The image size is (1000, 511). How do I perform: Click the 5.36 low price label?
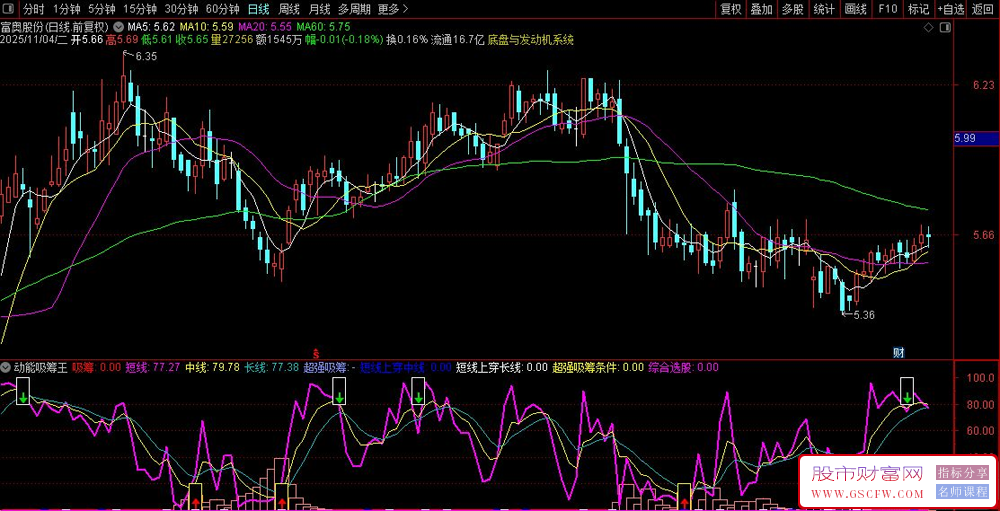coord(865,315)
